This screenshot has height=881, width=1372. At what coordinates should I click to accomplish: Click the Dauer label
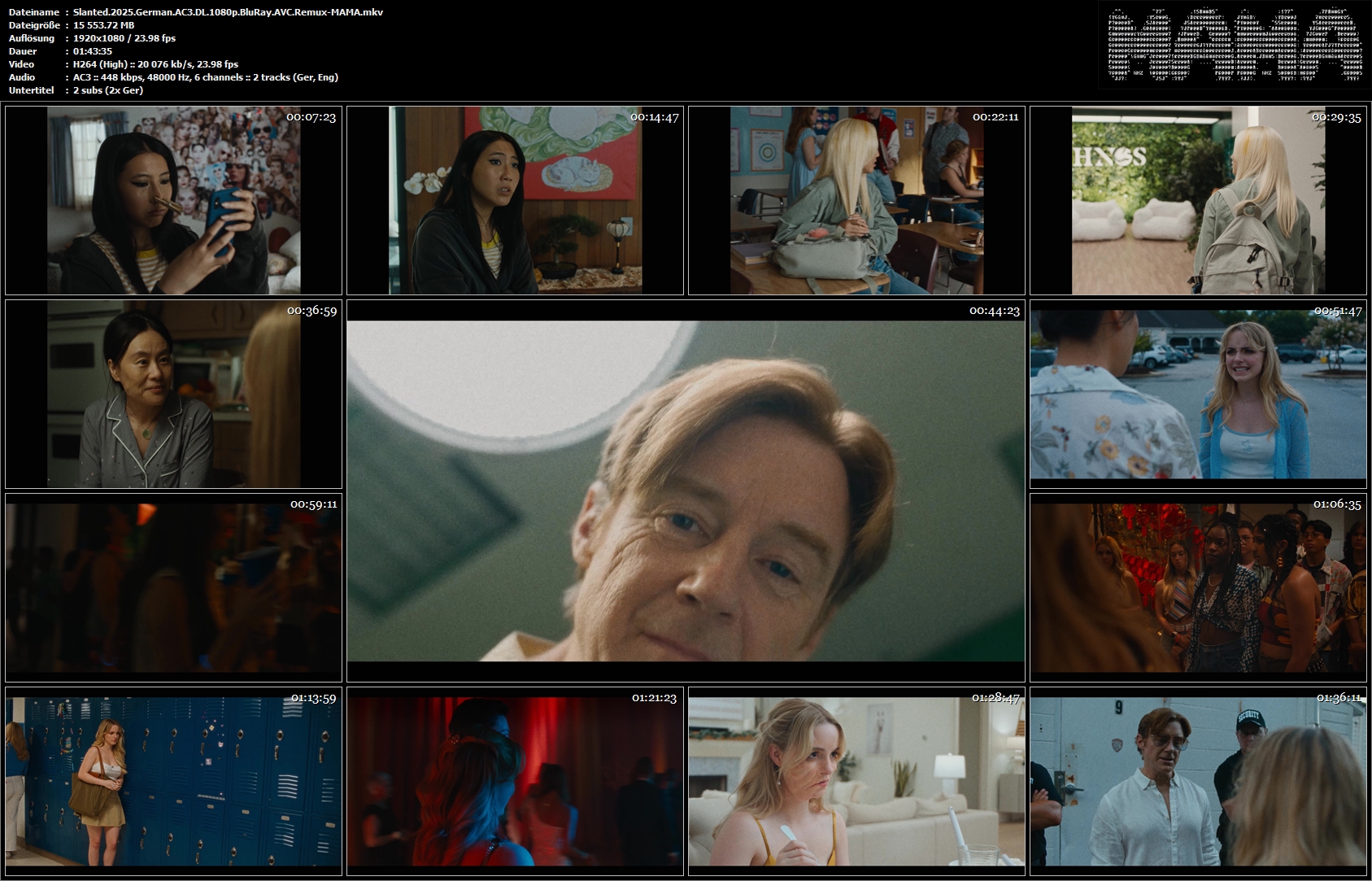pos(23,51)
